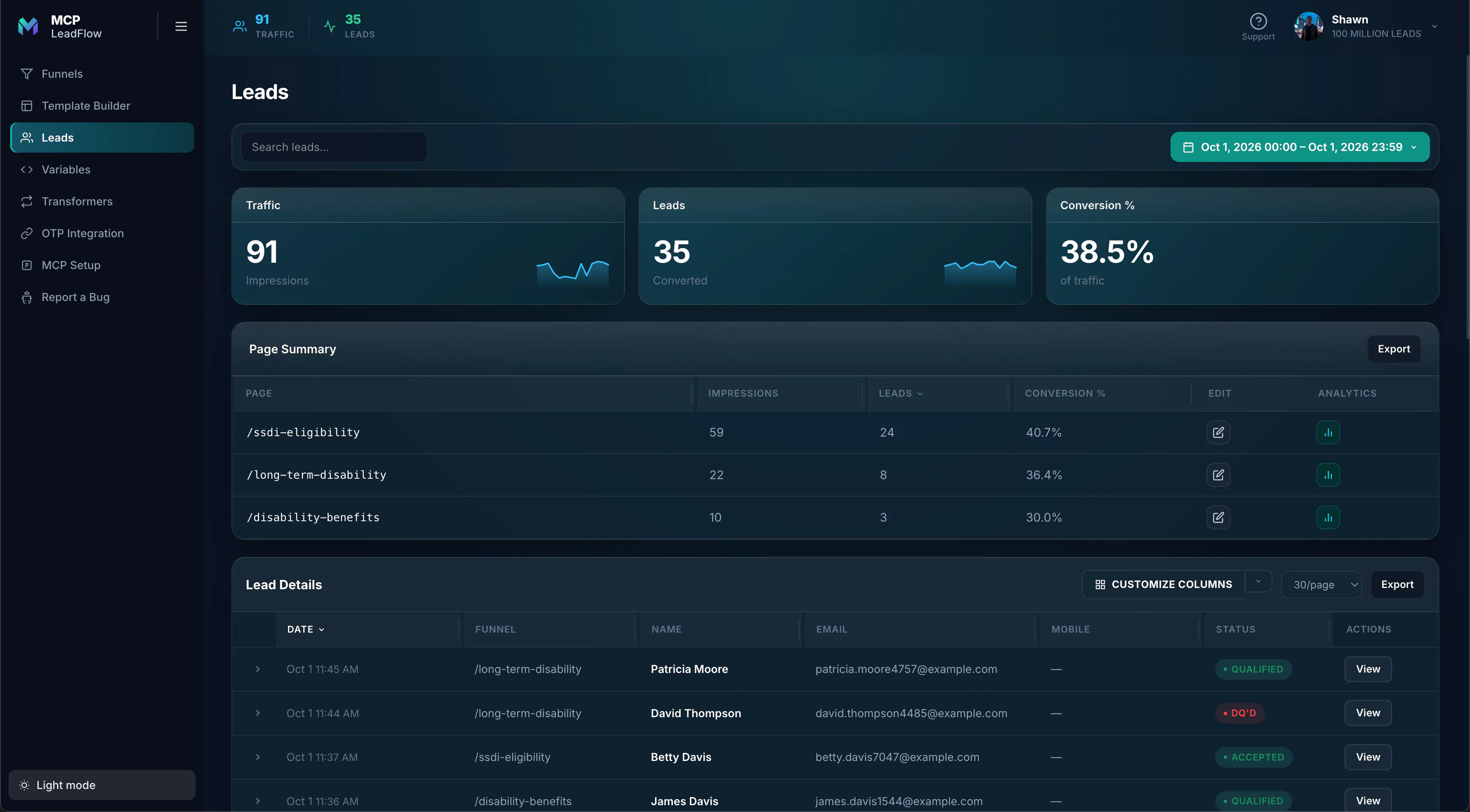The image size is (1470, 812).
Task: Click the MCP LeadFlow logo icon
Action: click(x=28, y=26)
